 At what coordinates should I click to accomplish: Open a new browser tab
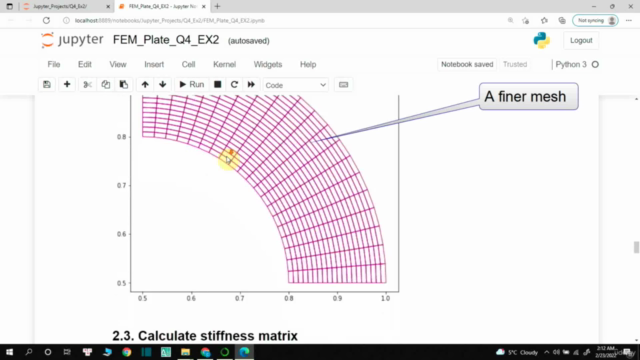[x=217, y=6]
